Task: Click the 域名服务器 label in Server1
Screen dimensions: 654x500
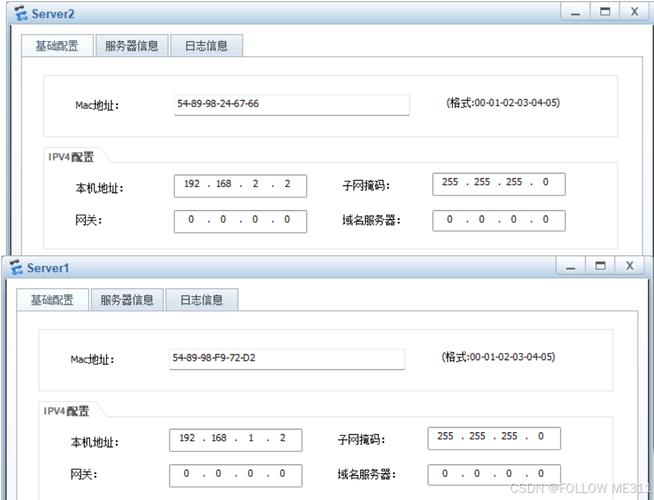Action: point(367,474)
